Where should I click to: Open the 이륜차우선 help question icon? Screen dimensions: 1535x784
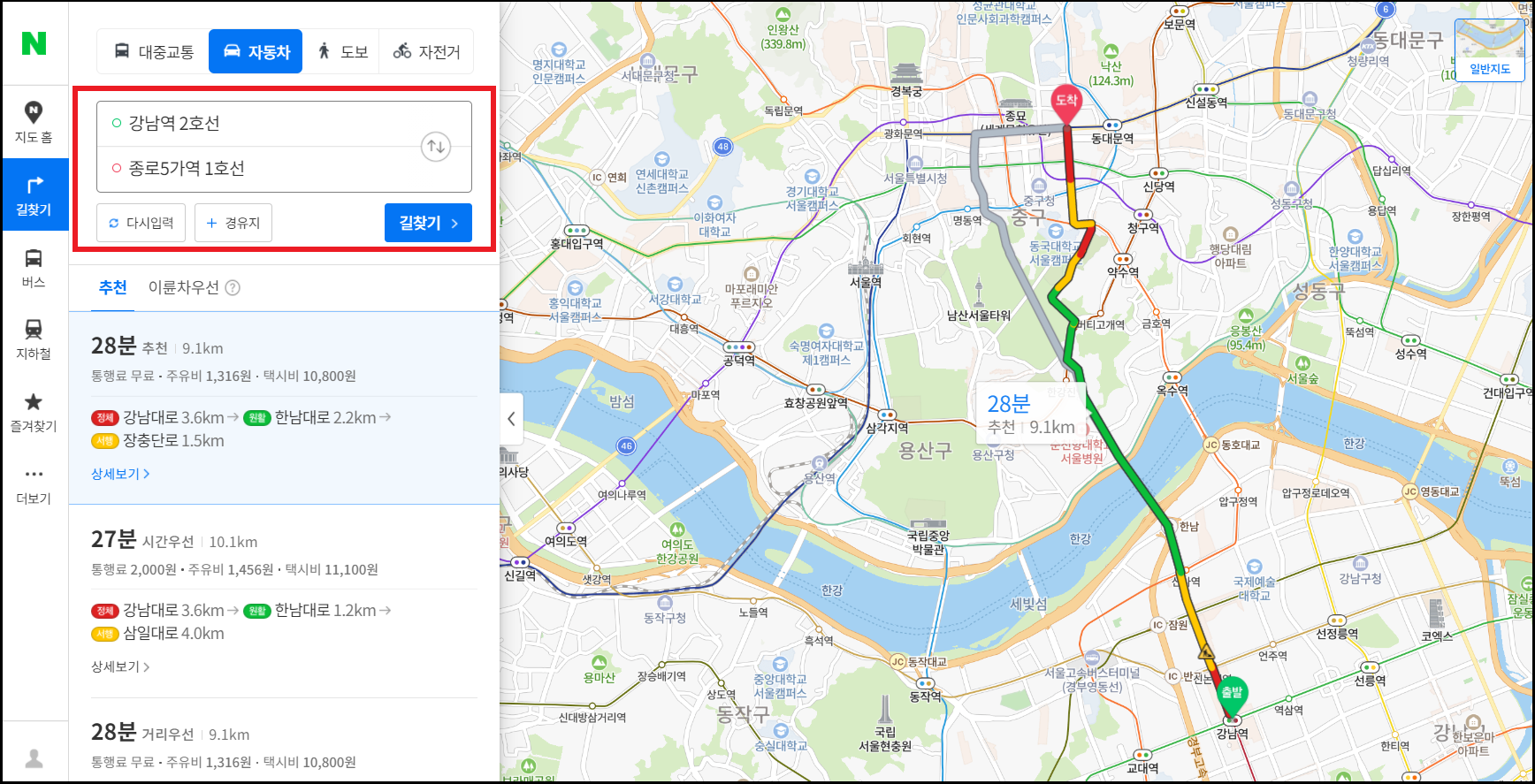point(233,287)
